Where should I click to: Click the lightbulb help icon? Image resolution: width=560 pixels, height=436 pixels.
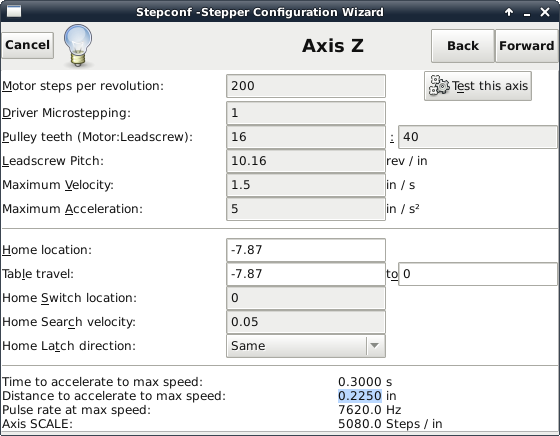point(78,45)
